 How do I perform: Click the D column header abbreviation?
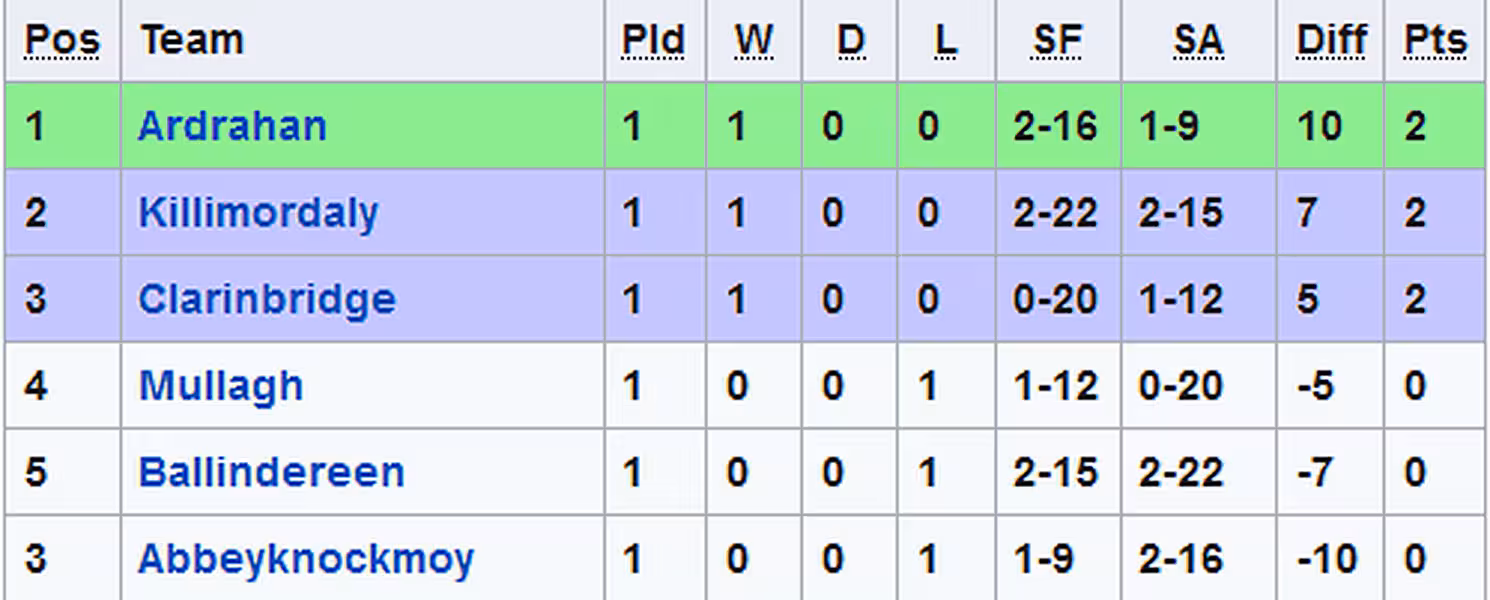click(850, 40)
